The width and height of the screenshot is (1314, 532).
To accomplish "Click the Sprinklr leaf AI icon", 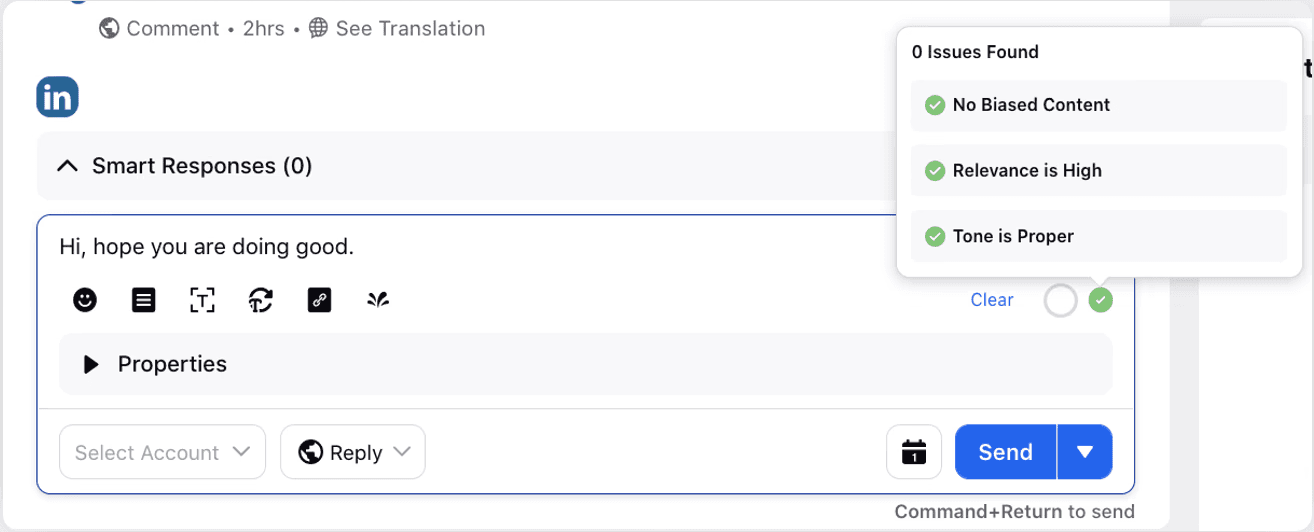I will coord(377,299).
